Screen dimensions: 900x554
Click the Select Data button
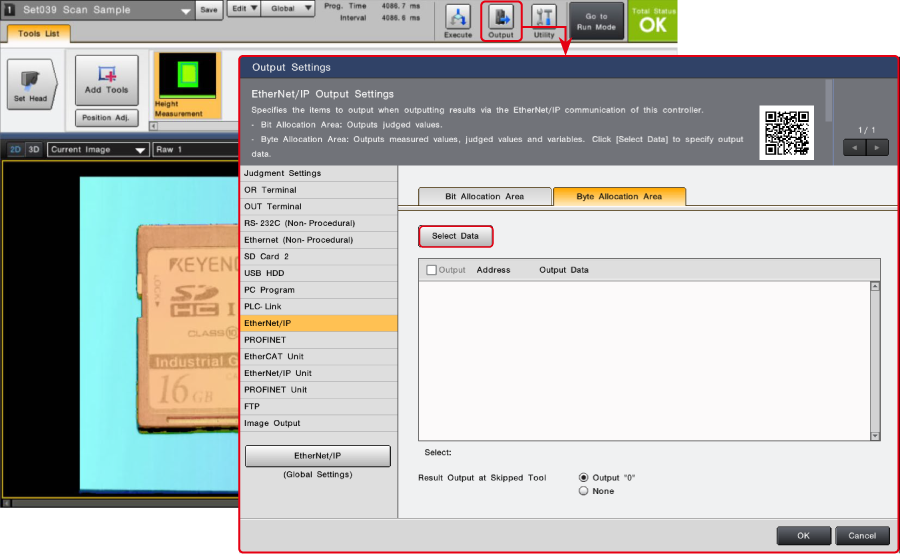click(x=455, y=236)
